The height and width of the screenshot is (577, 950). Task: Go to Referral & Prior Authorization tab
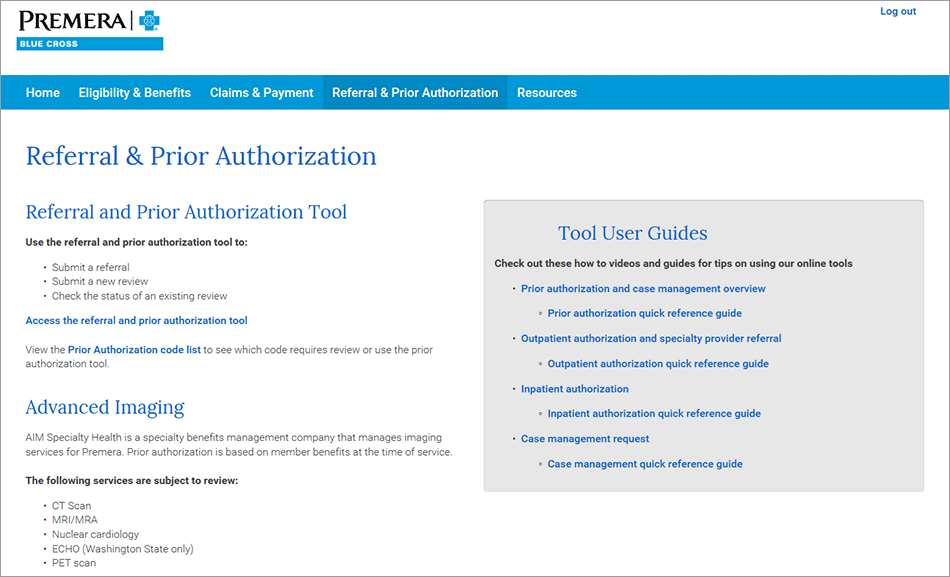click(415, 93)
